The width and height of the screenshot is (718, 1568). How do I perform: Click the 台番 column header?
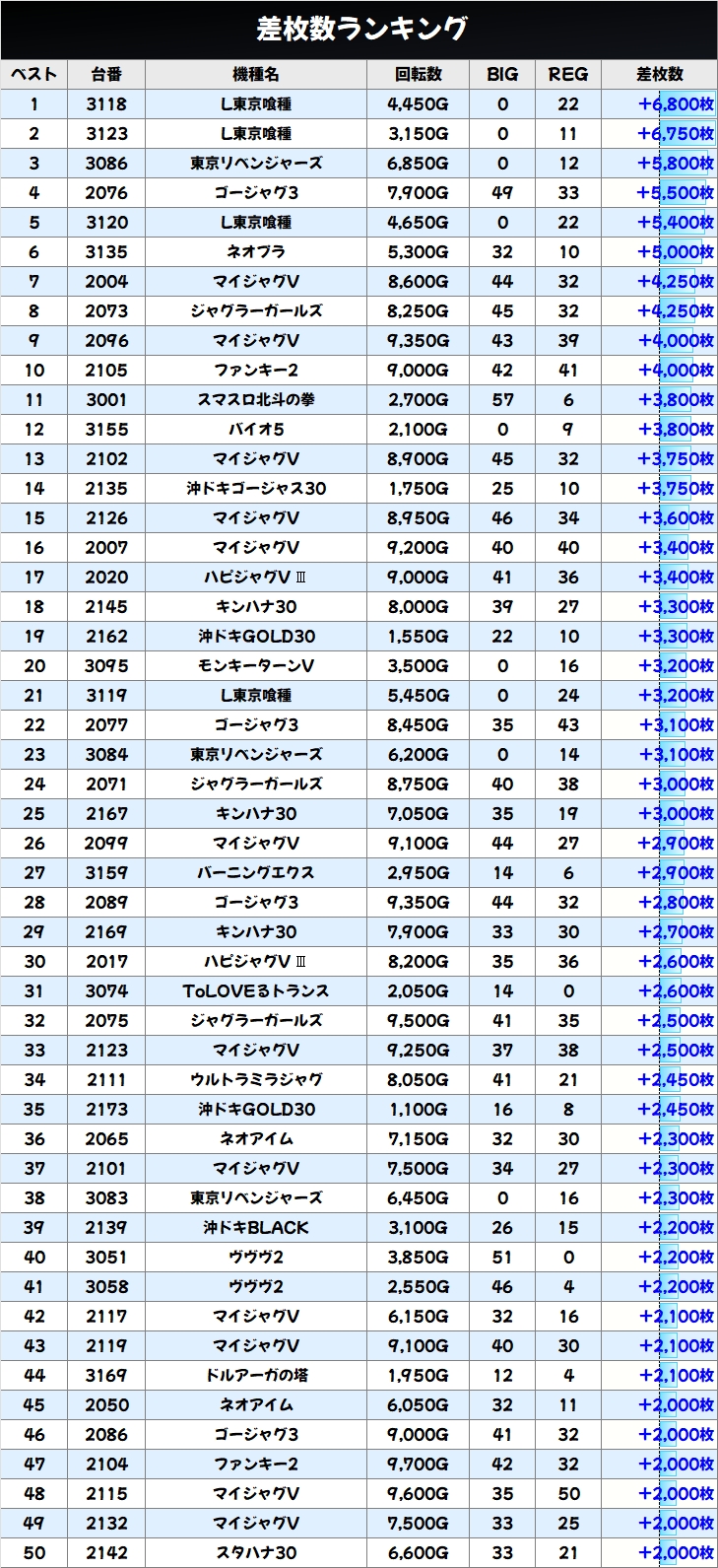tap(106, 74)
